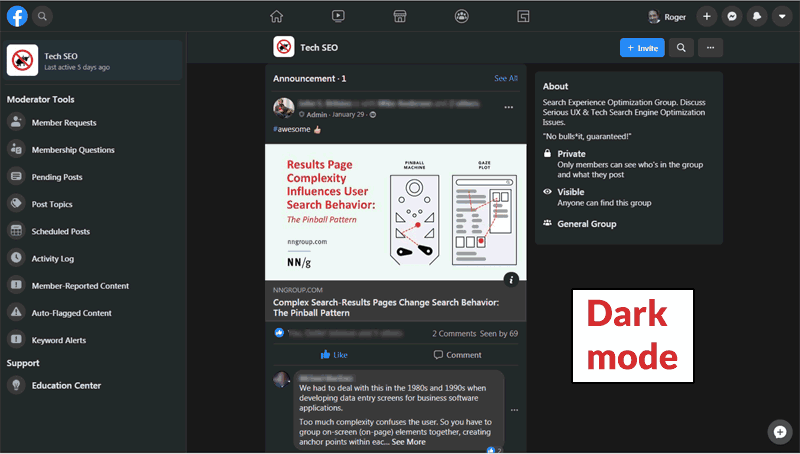Expand the account dropdown arrow
800x454 pixels.
[x=782, y=16]
